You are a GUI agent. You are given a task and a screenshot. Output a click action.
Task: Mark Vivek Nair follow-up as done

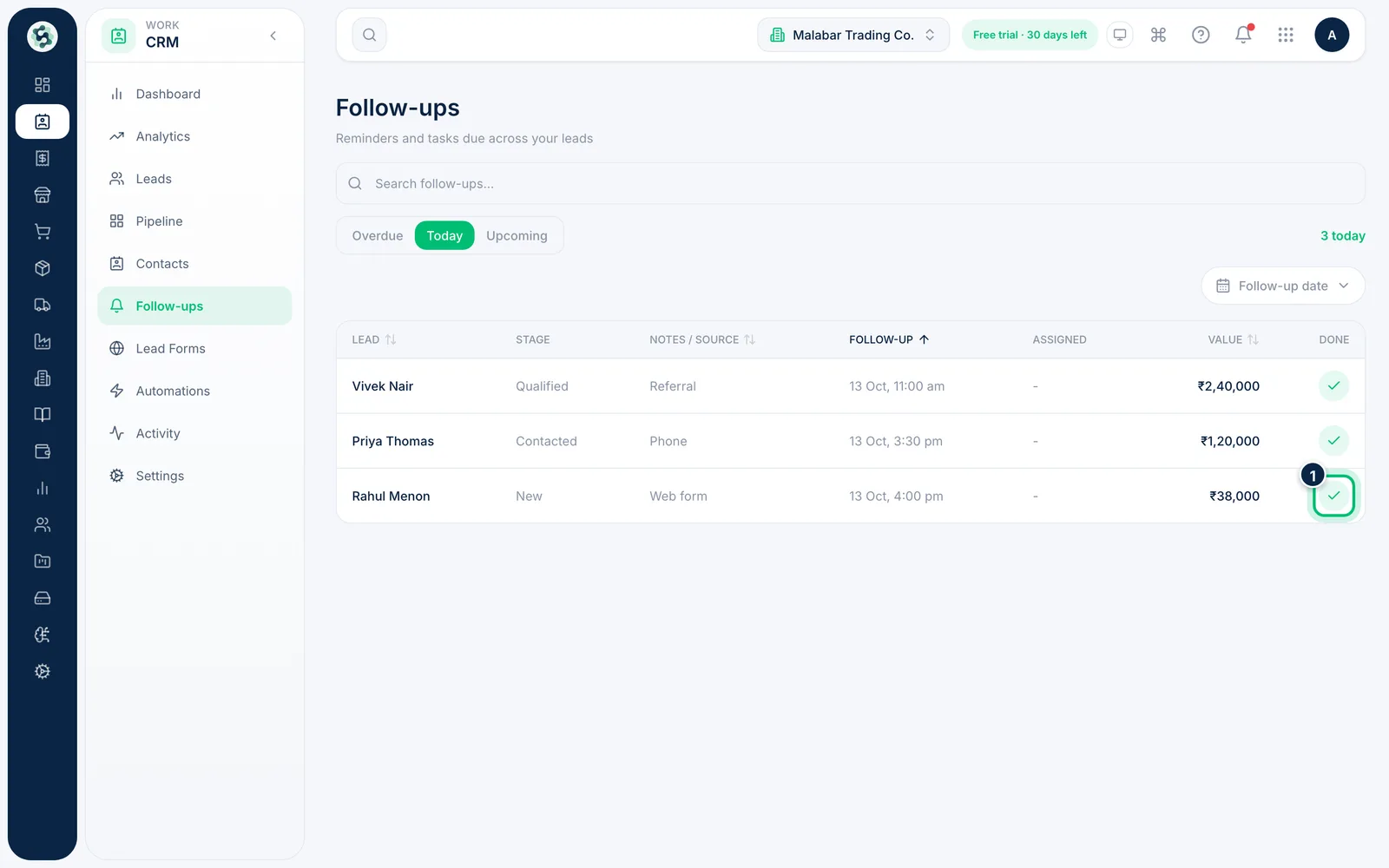tap(1333, 385)
